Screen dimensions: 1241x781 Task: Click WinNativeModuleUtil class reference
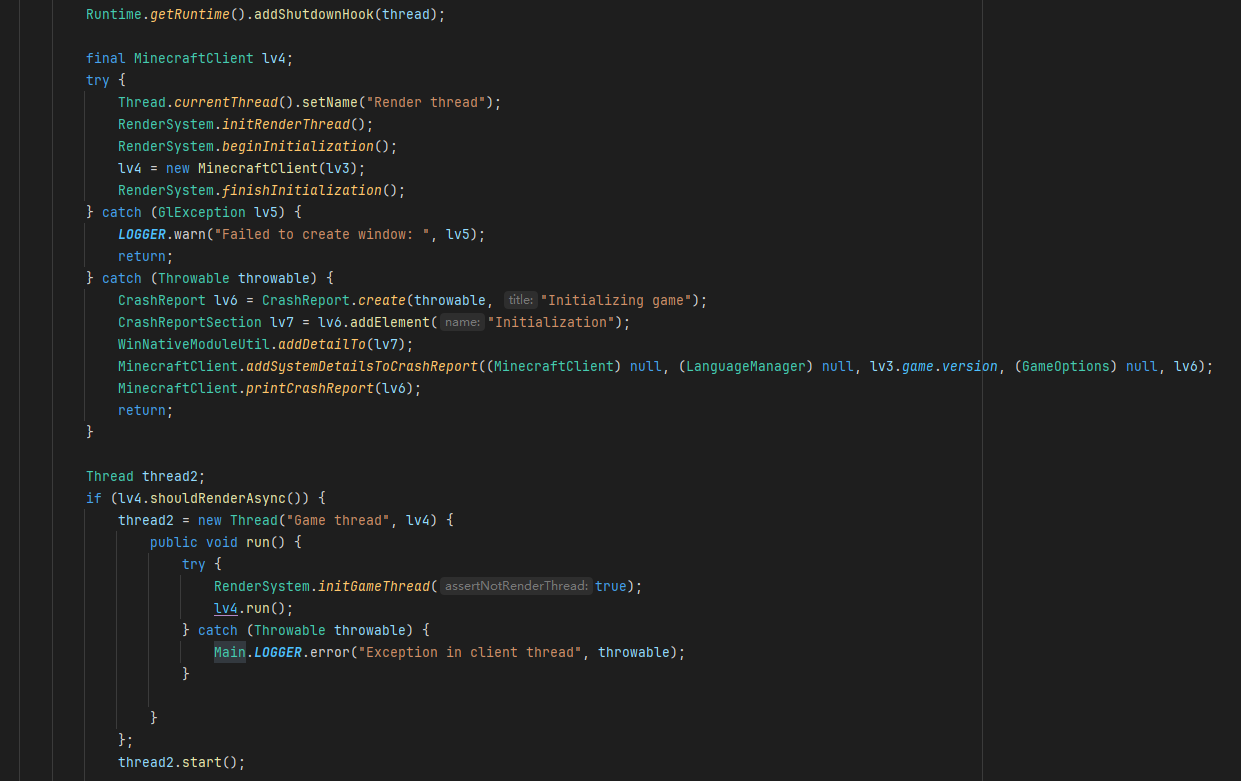click(x=194, y=345)
